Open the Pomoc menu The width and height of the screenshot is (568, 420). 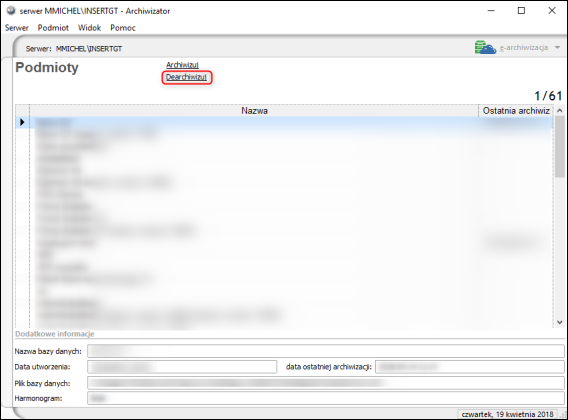(123, 28)
